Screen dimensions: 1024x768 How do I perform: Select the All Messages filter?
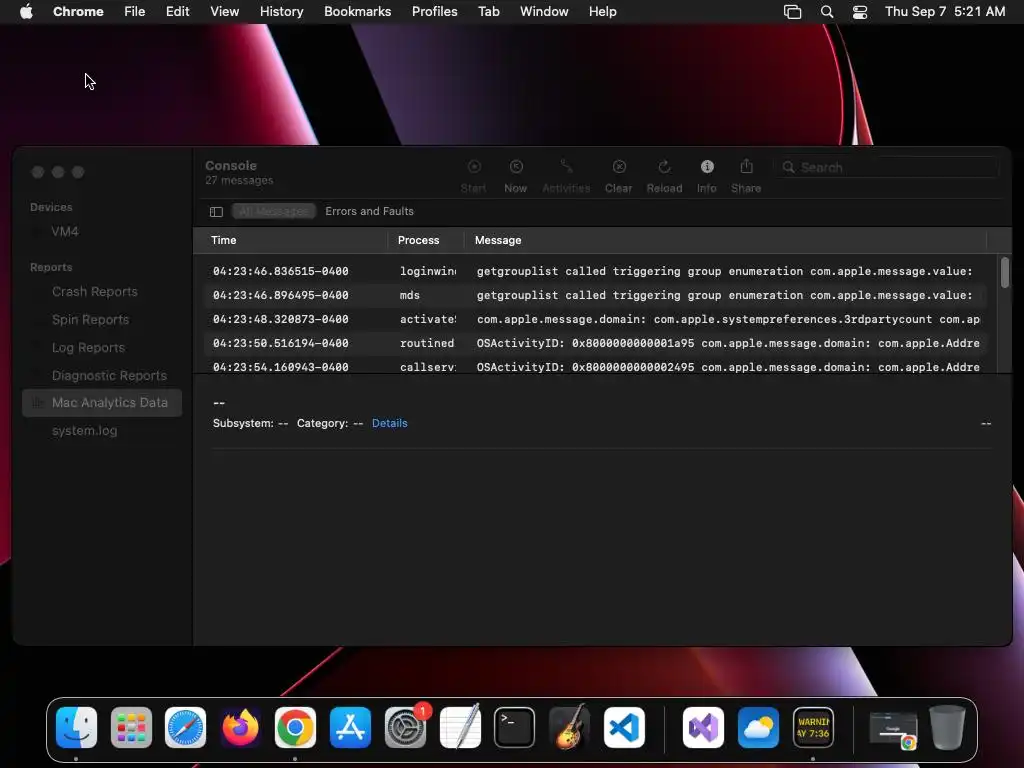274,212
